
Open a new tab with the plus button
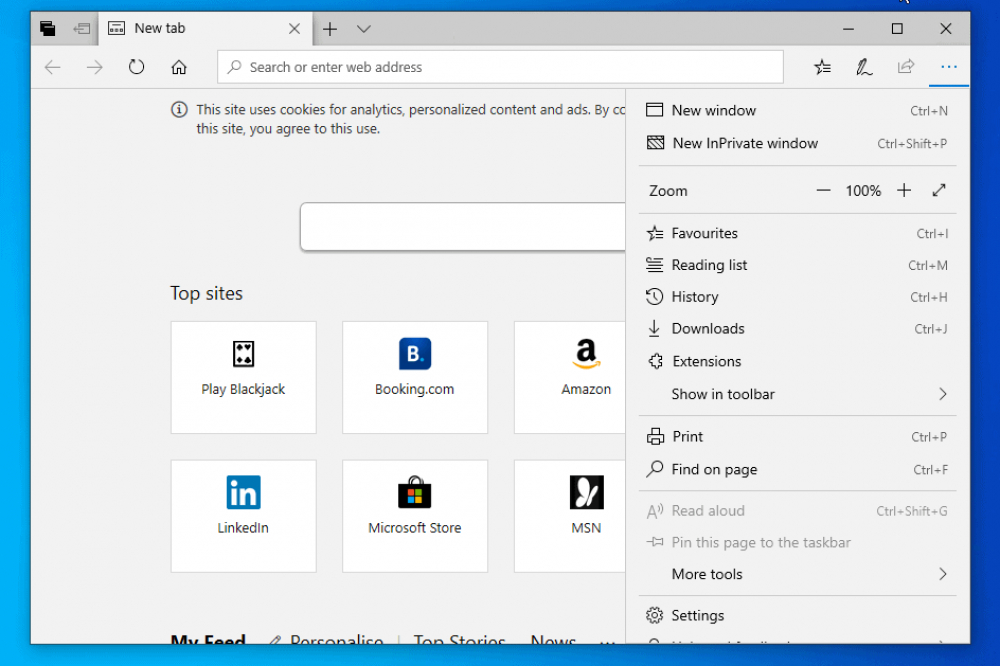[x=330, y=28]
